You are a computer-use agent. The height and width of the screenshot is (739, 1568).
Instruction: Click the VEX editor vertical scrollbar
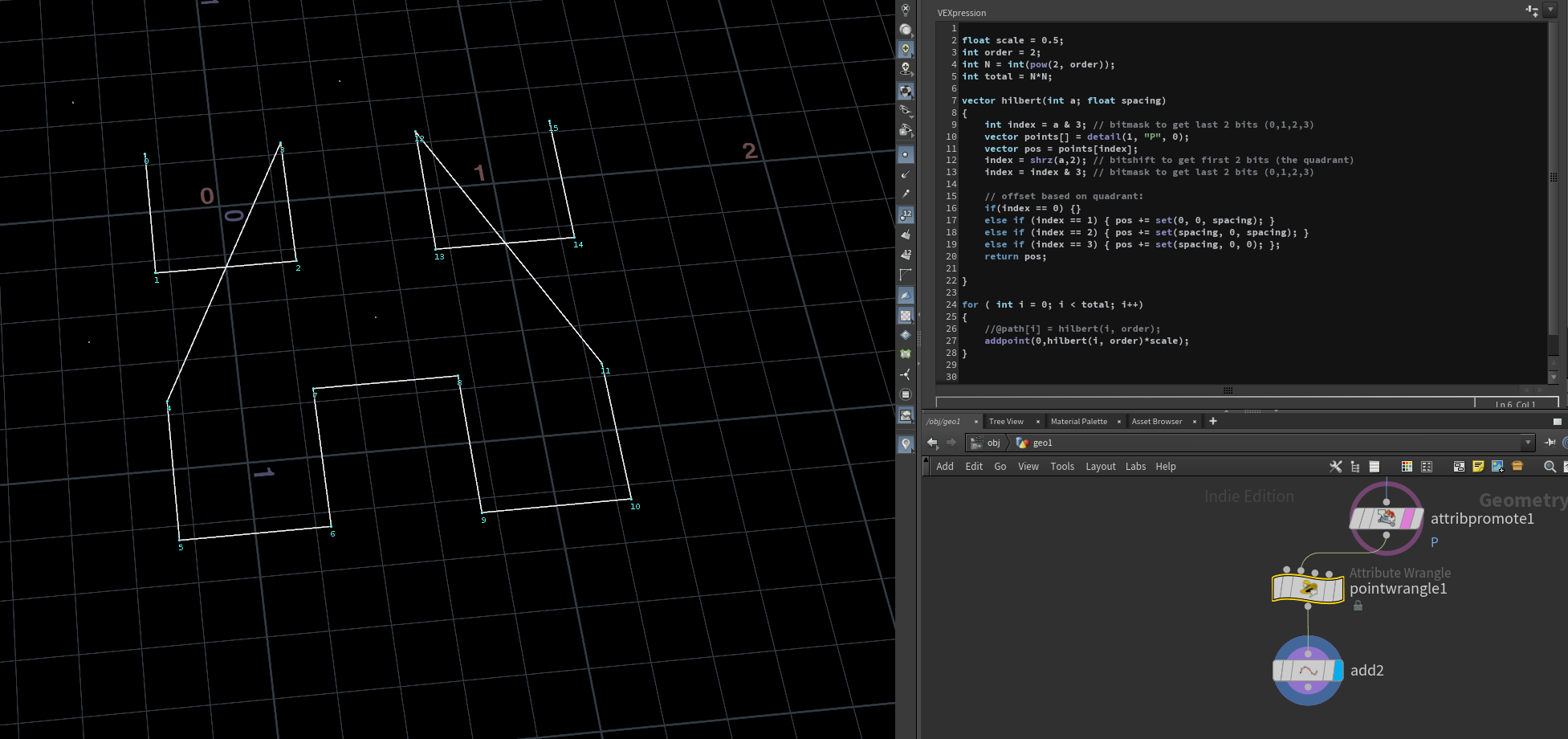(1553, 177)
